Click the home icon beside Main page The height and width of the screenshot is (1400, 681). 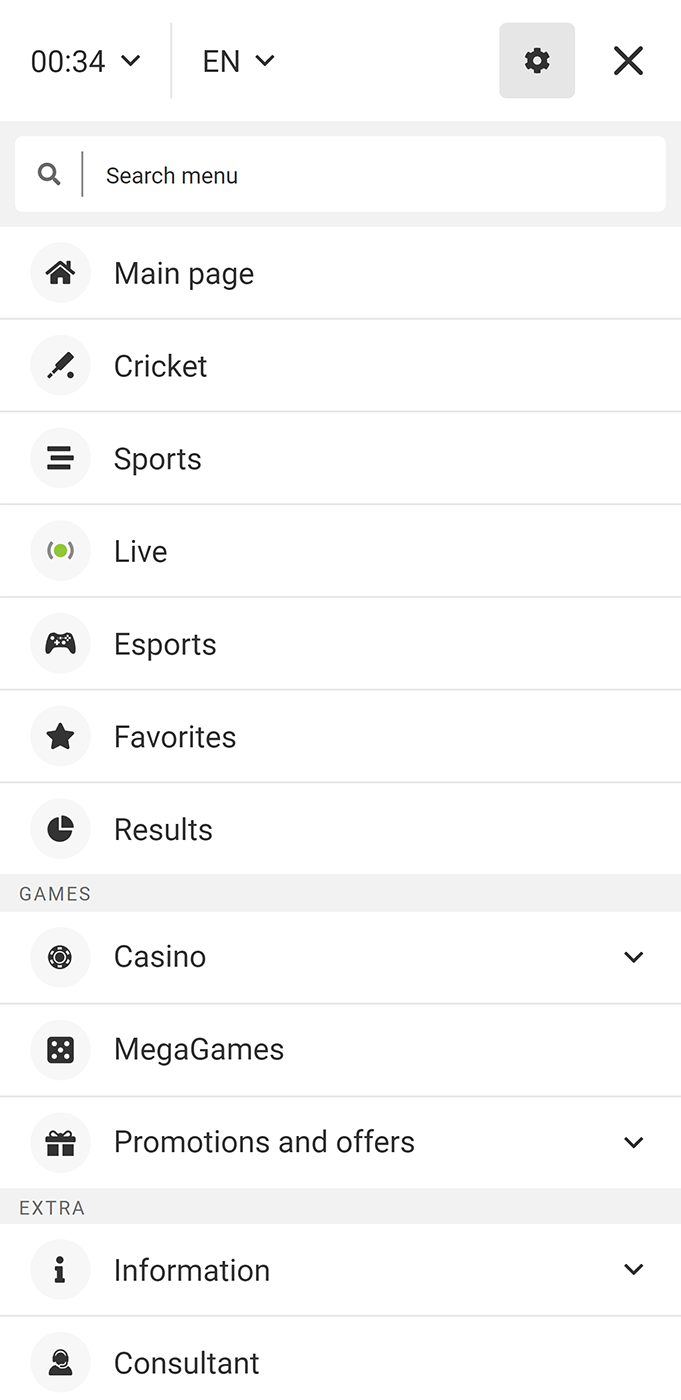point(60,273)
